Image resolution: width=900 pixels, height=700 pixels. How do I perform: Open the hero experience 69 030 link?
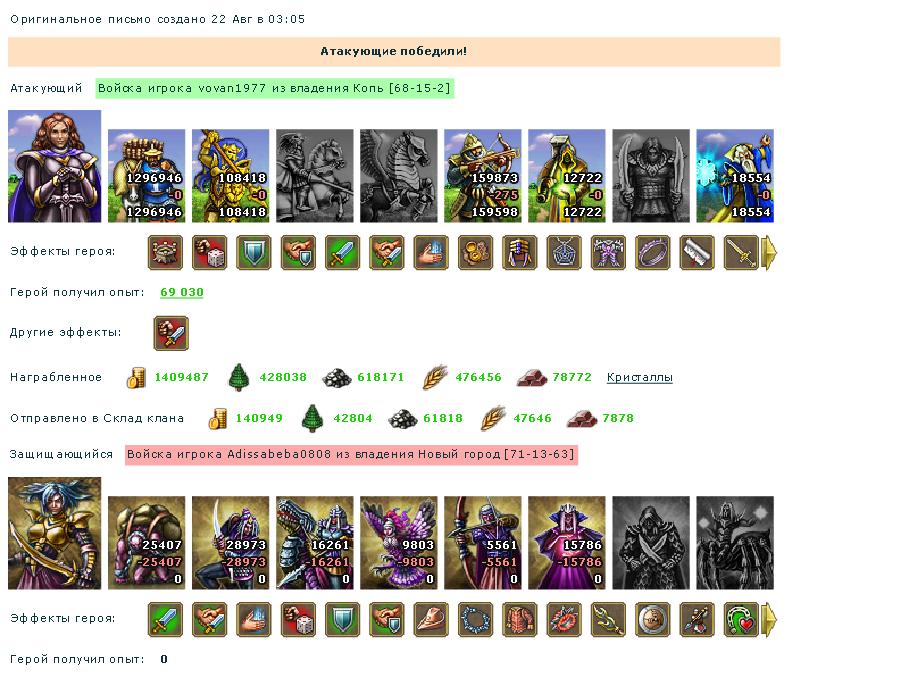point(182,292)
